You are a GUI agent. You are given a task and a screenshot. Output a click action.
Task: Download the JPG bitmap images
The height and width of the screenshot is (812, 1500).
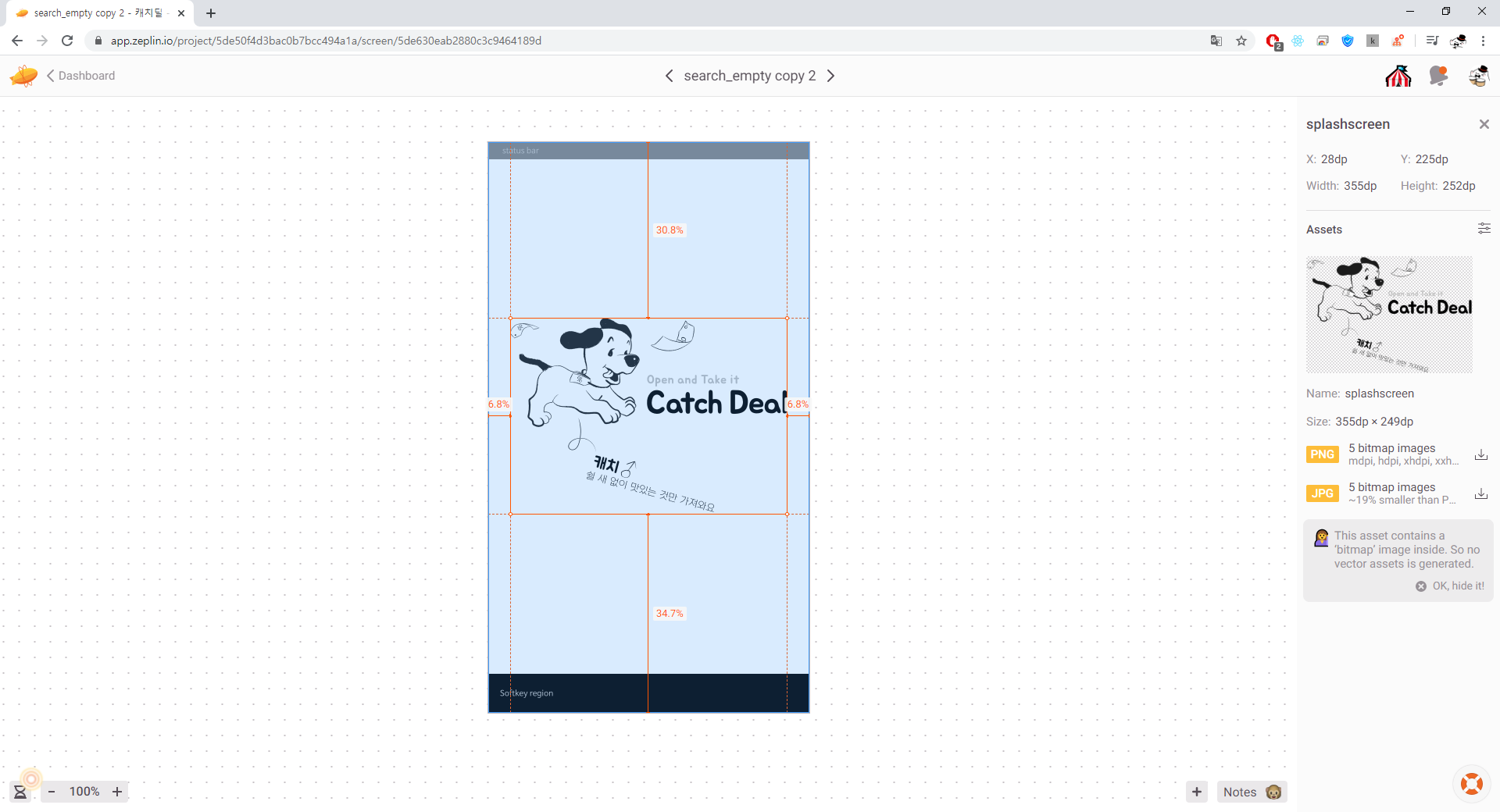[1480, 493]
